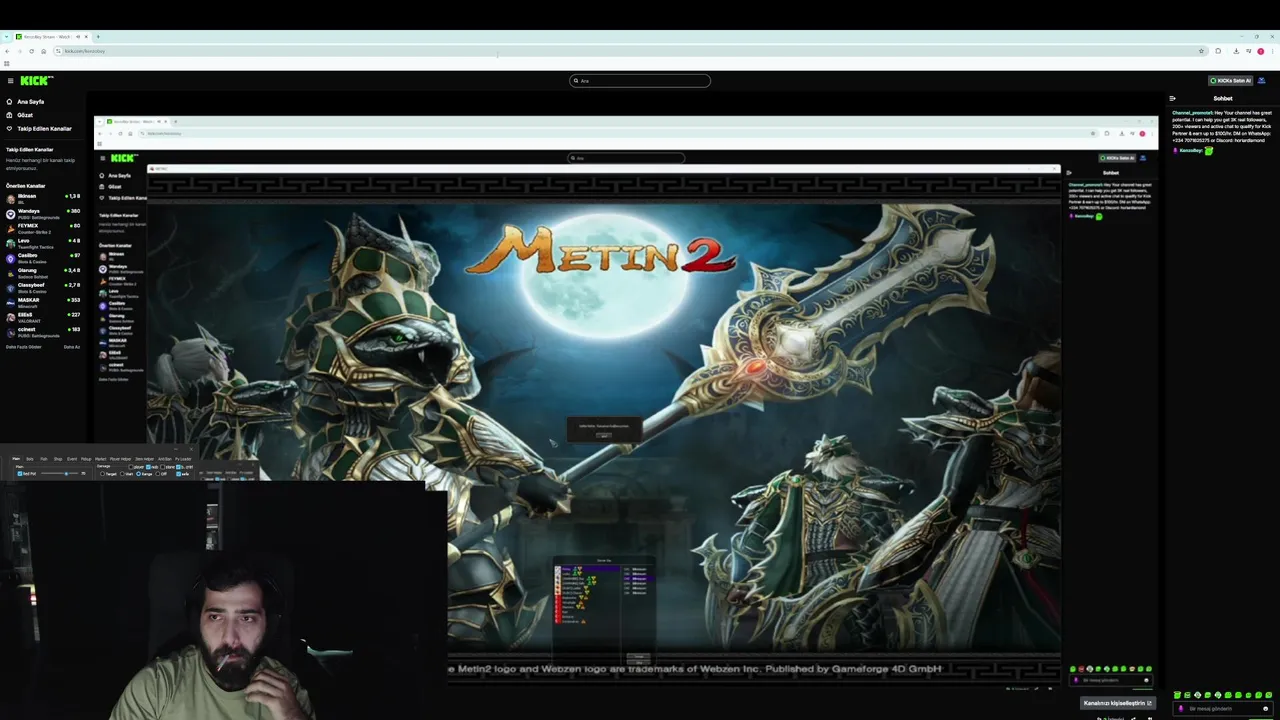Open inner stream's hamburger menu icon
The image size is (1280, 720).
point(102,158)
